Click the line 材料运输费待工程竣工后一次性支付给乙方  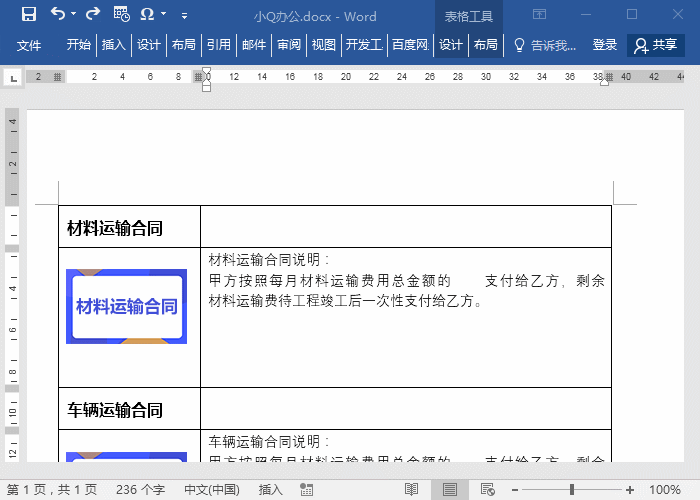(x=345, y=300)
